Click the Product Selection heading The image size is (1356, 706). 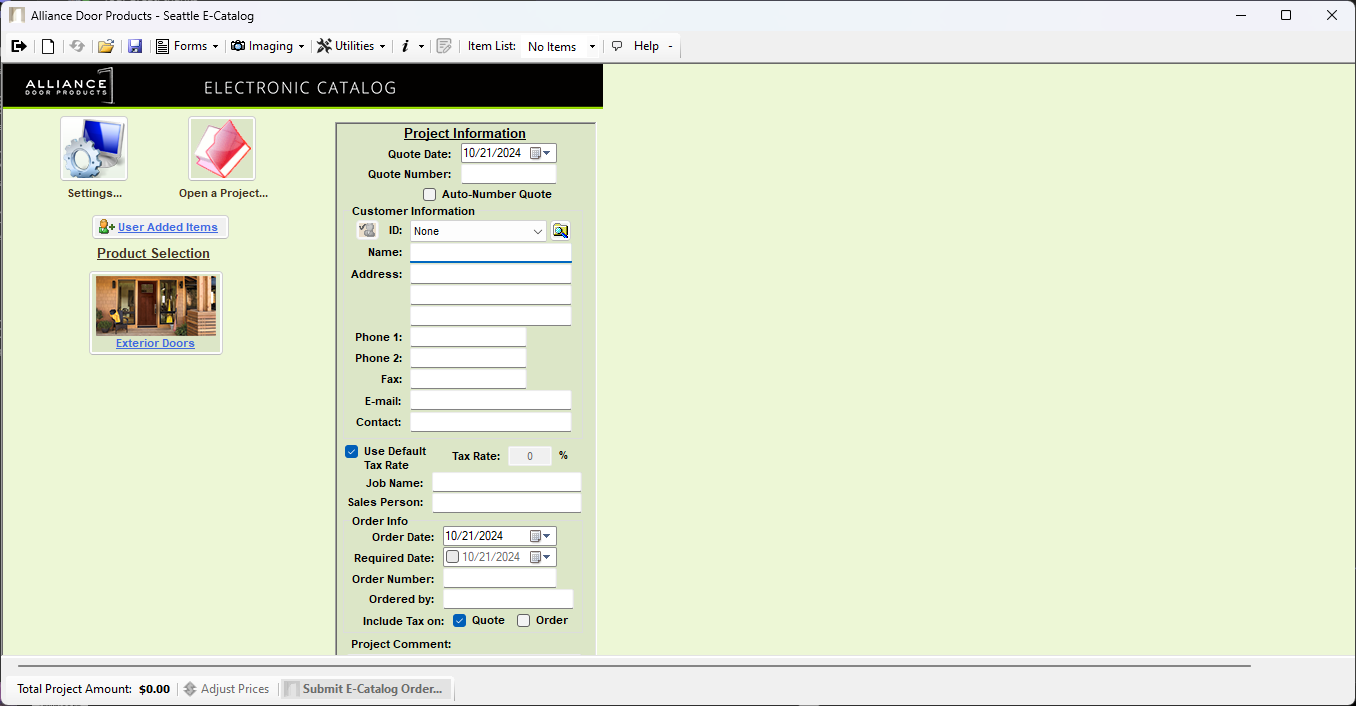pyautogui.click(x=153, y=254)
